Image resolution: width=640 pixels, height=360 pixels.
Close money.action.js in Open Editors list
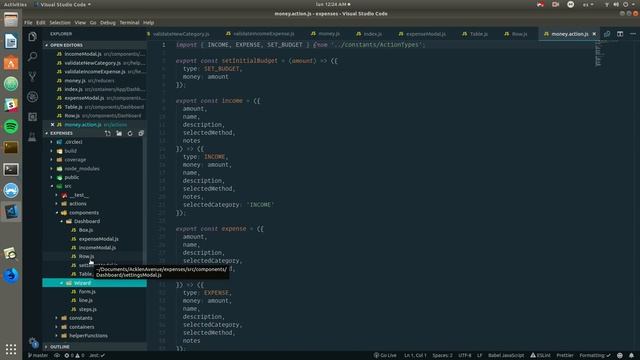52,124
